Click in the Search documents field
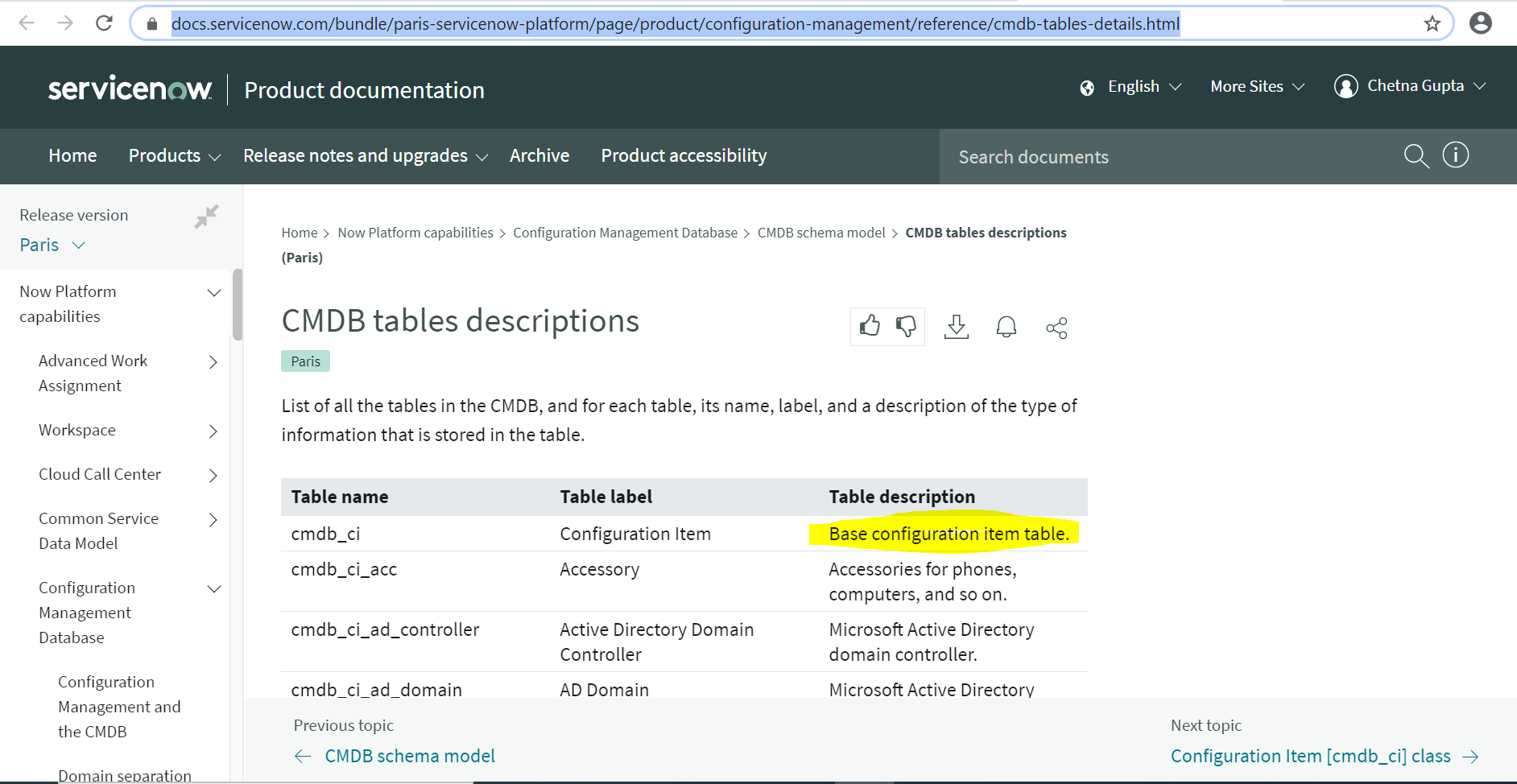Image resolution: width=1517 pixels, height=784 pixels. coord(1168,157)
